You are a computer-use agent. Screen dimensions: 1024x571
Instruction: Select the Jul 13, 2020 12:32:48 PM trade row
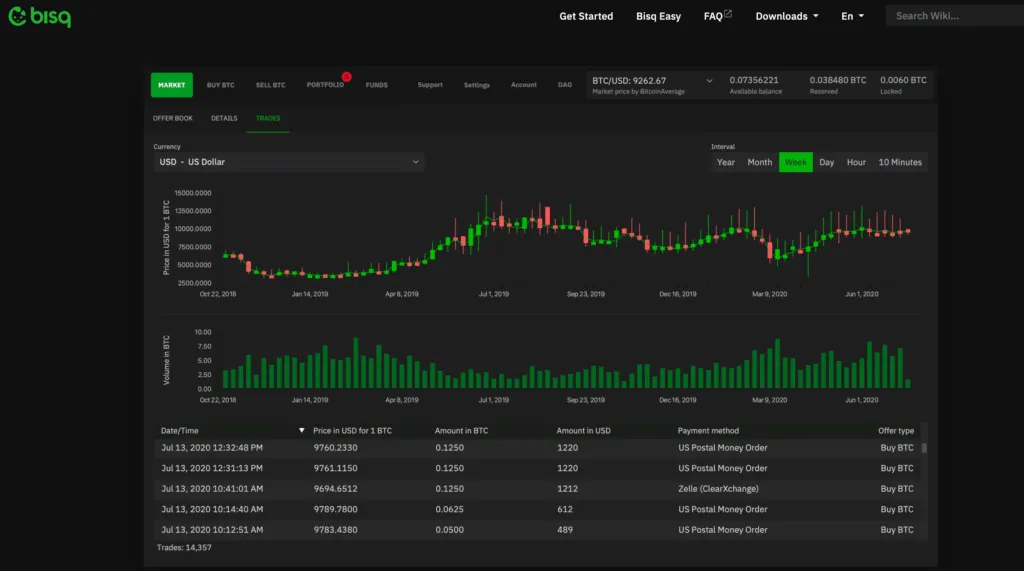(x=537, y=448)
